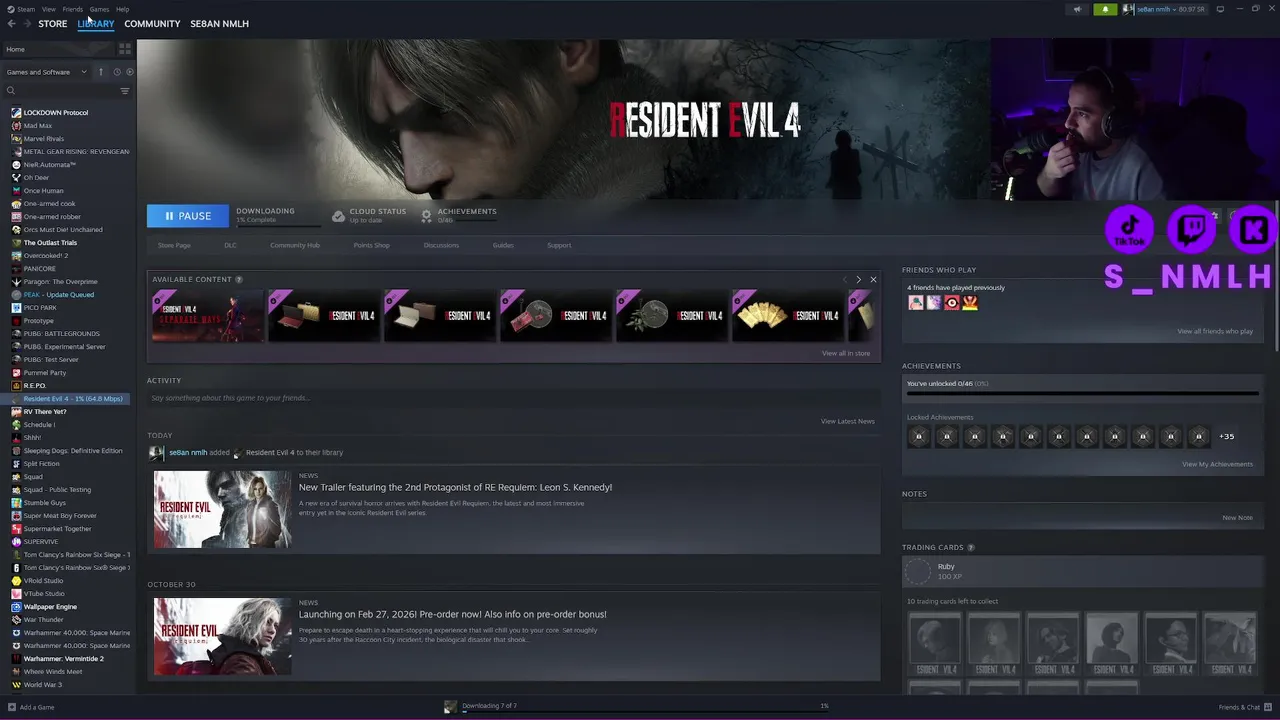Viewport: 1280px width, 720px height.
Task: Go to the Community Hub
Action: point(295,245)
